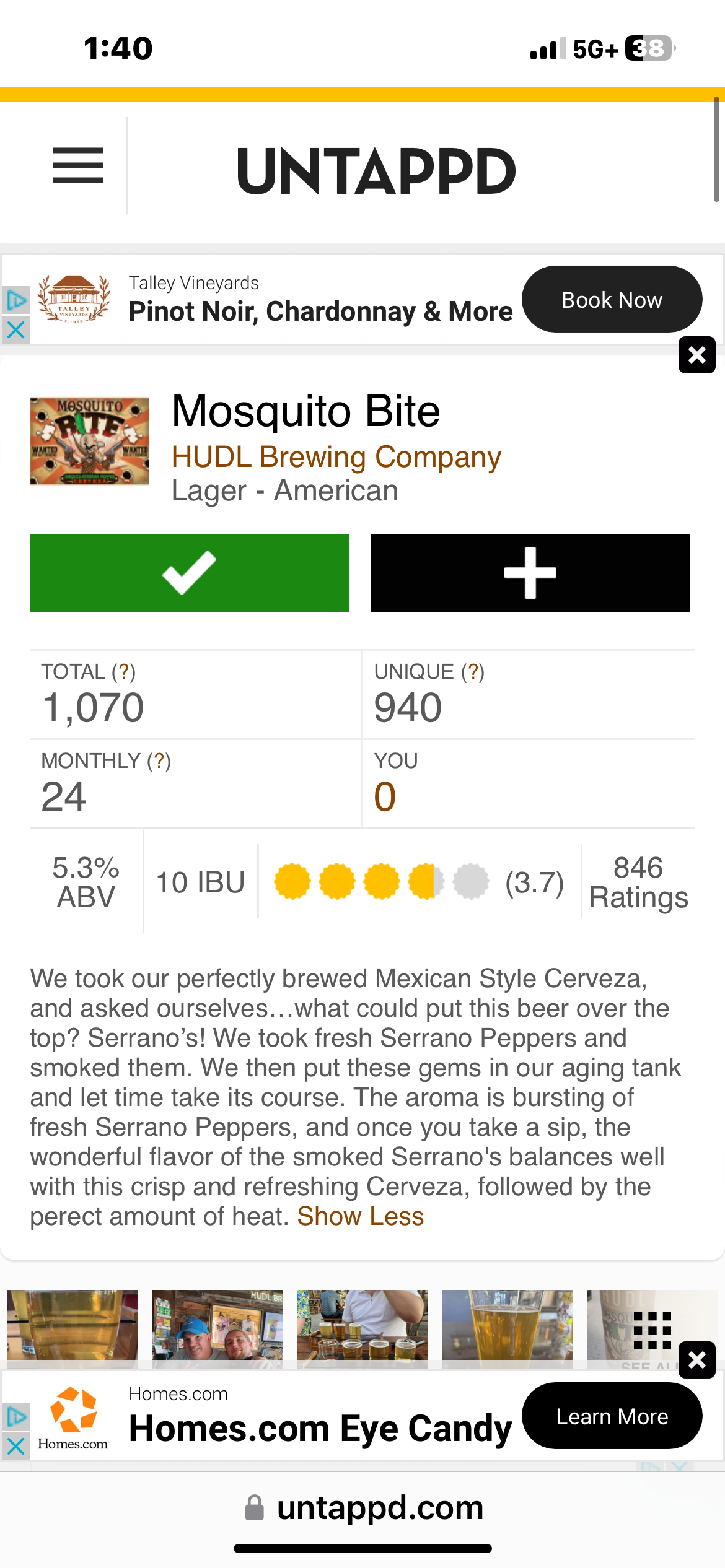Click the 3.7 star rating circles

(x=381, y=881)
